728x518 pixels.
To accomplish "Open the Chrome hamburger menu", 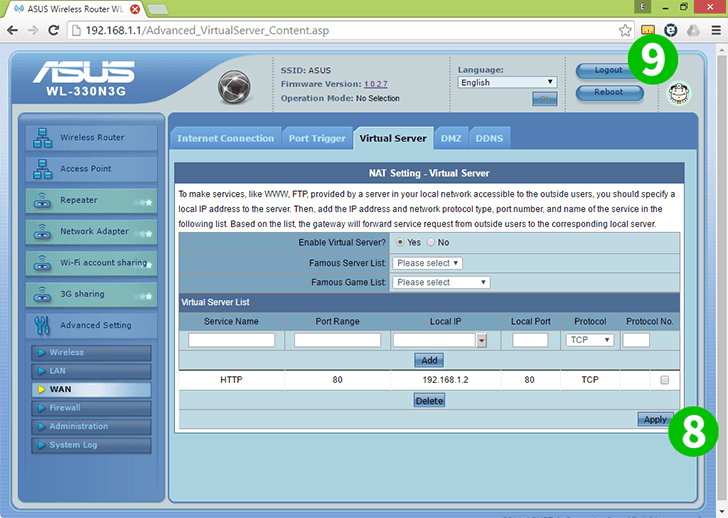I will (x=716, y=31).
